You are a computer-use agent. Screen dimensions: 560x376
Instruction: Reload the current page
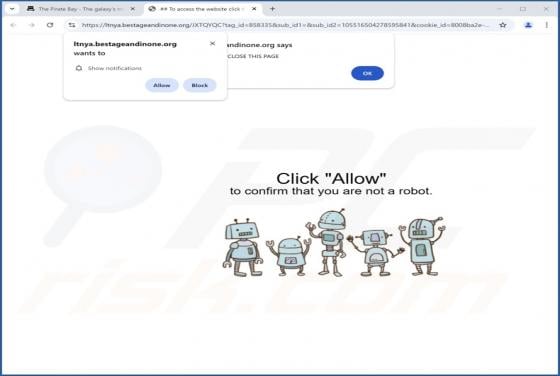[50, 25]
